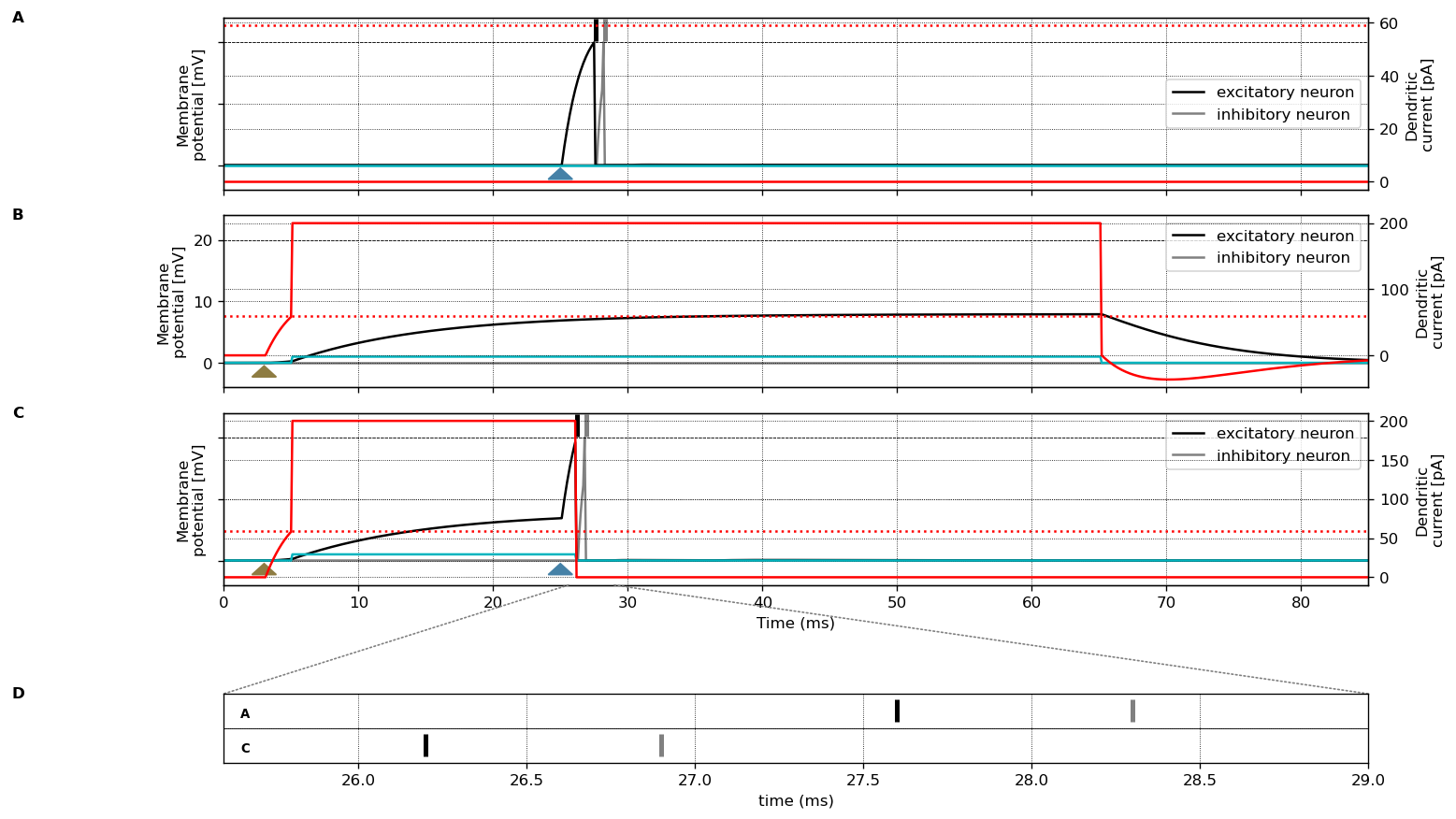The height and width of the screenshot is (819, 1456).
Task: Click the bold panel label D
Action: tap(18, 694)
